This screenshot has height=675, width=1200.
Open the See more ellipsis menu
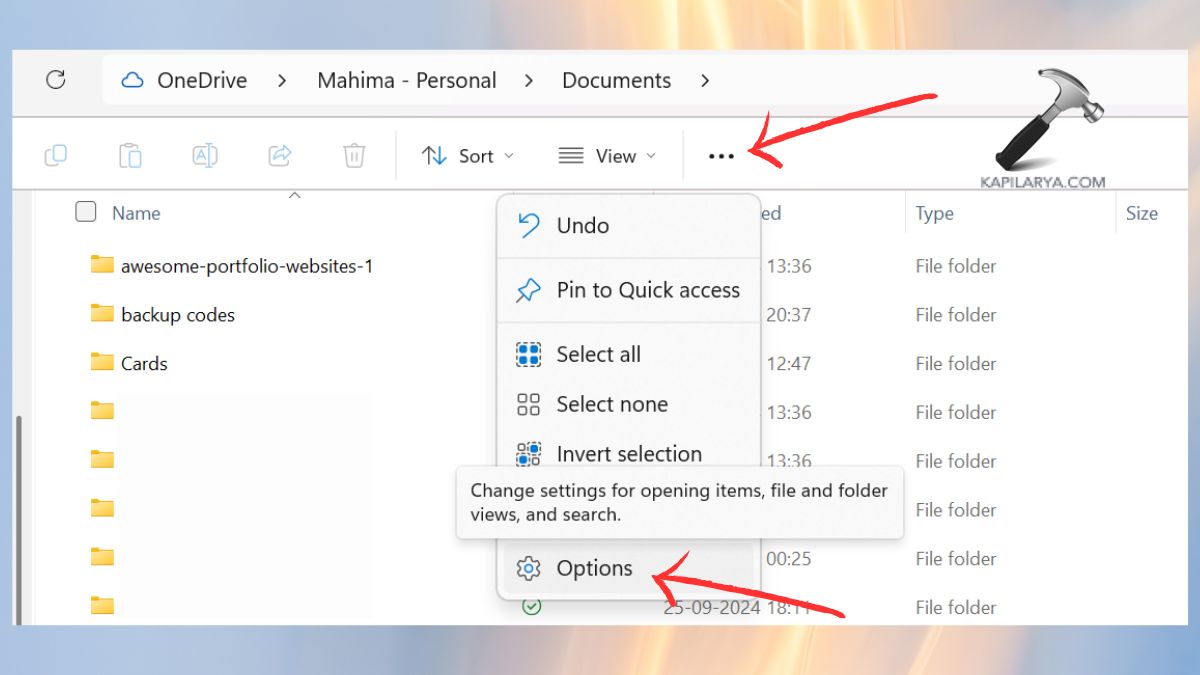(x=721, y=155)
